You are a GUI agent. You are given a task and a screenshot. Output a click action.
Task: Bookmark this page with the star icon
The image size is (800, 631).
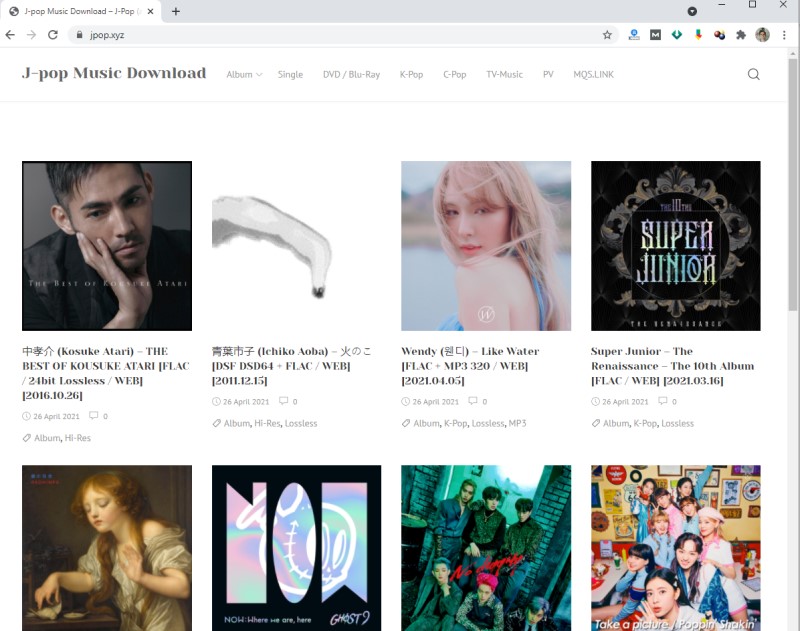coord(607,35)
